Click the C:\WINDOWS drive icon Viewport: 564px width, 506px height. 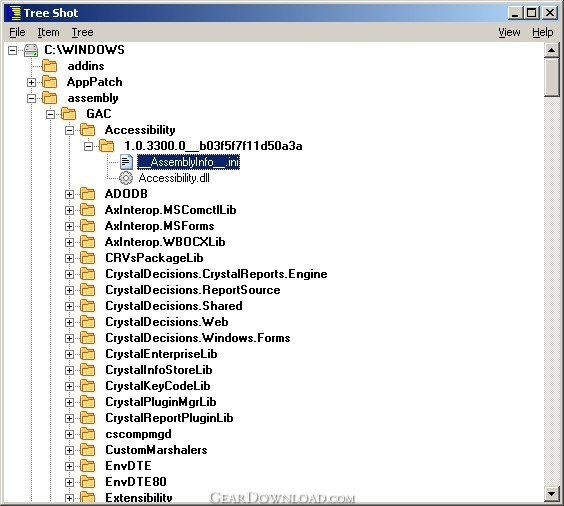point(31,50)
